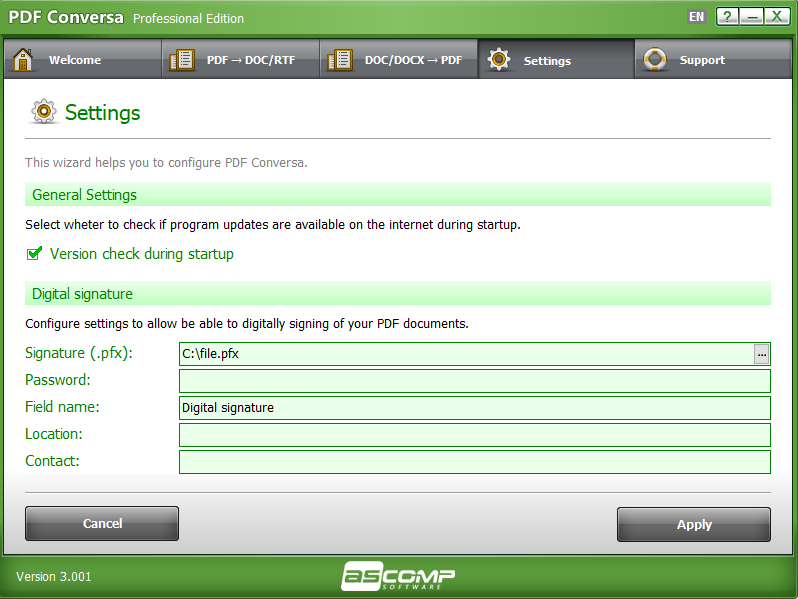Click the Field name input box

475,408
